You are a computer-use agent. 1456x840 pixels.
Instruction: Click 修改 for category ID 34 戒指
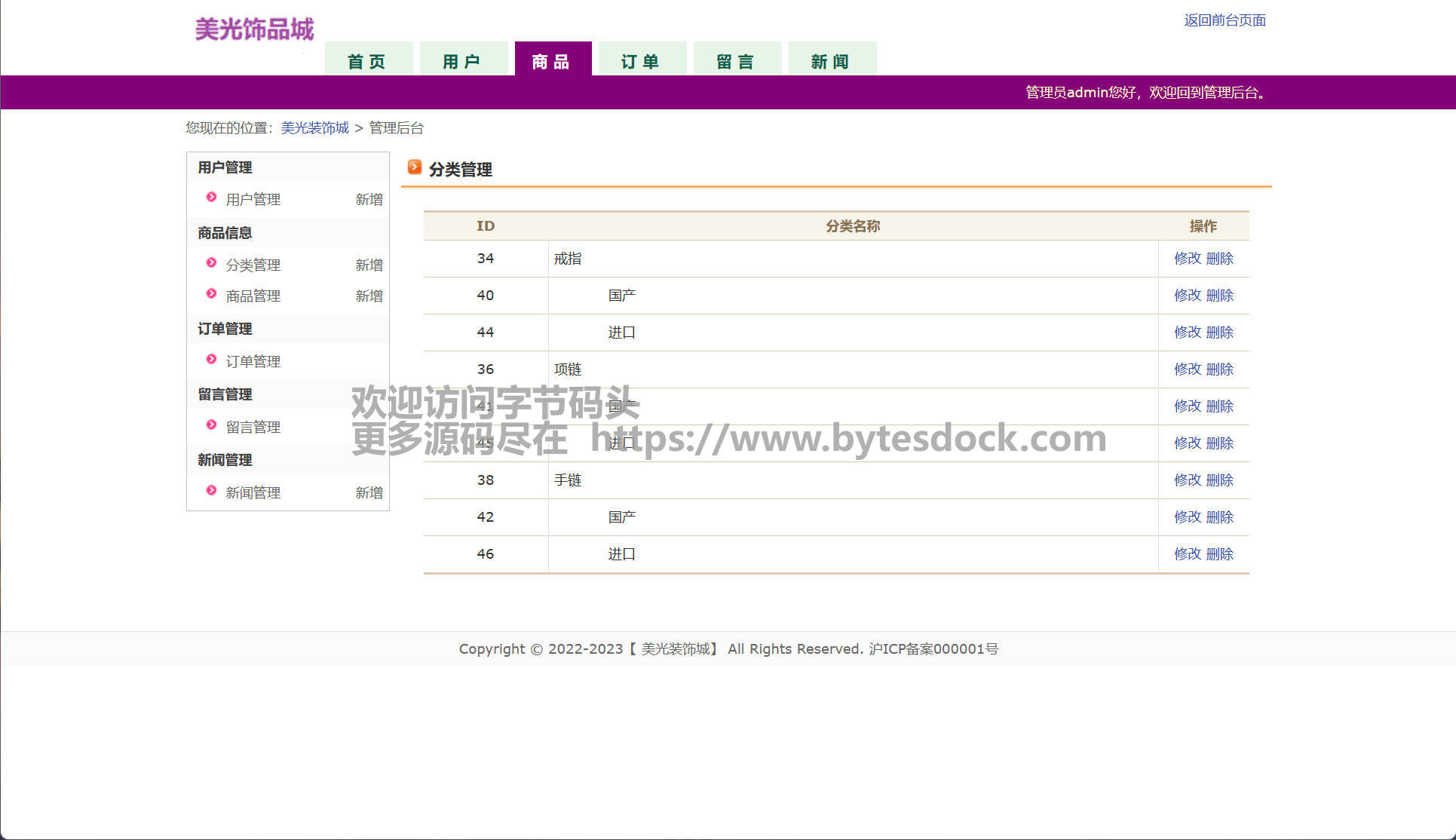[1187, 259]
